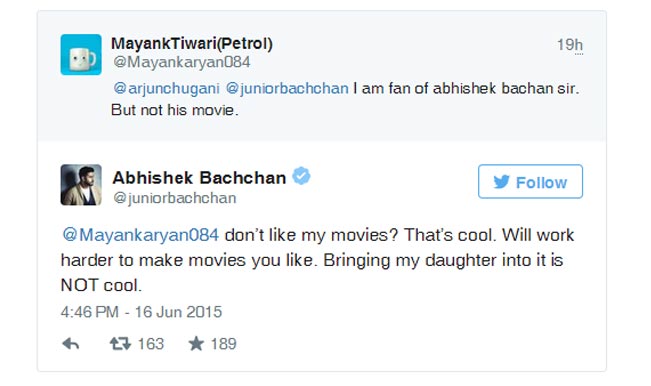The width and height of the screenshot is (651, 386).
Task: Open the 19h timestamp link
Action: tap(570, 45)
